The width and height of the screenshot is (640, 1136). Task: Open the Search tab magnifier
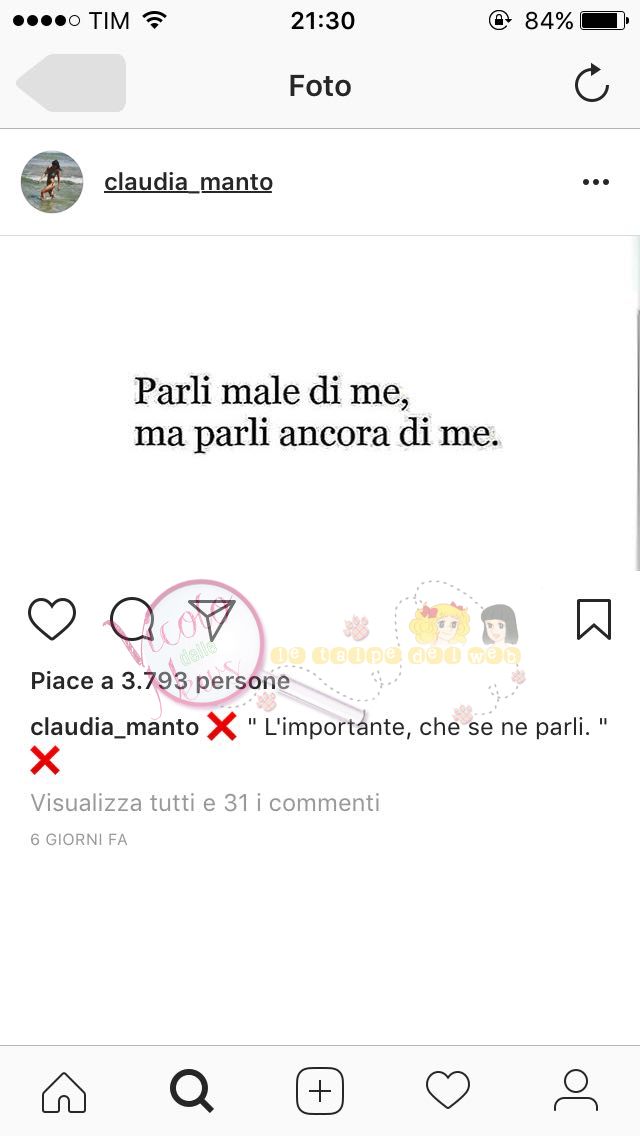tap(191, 1091)
